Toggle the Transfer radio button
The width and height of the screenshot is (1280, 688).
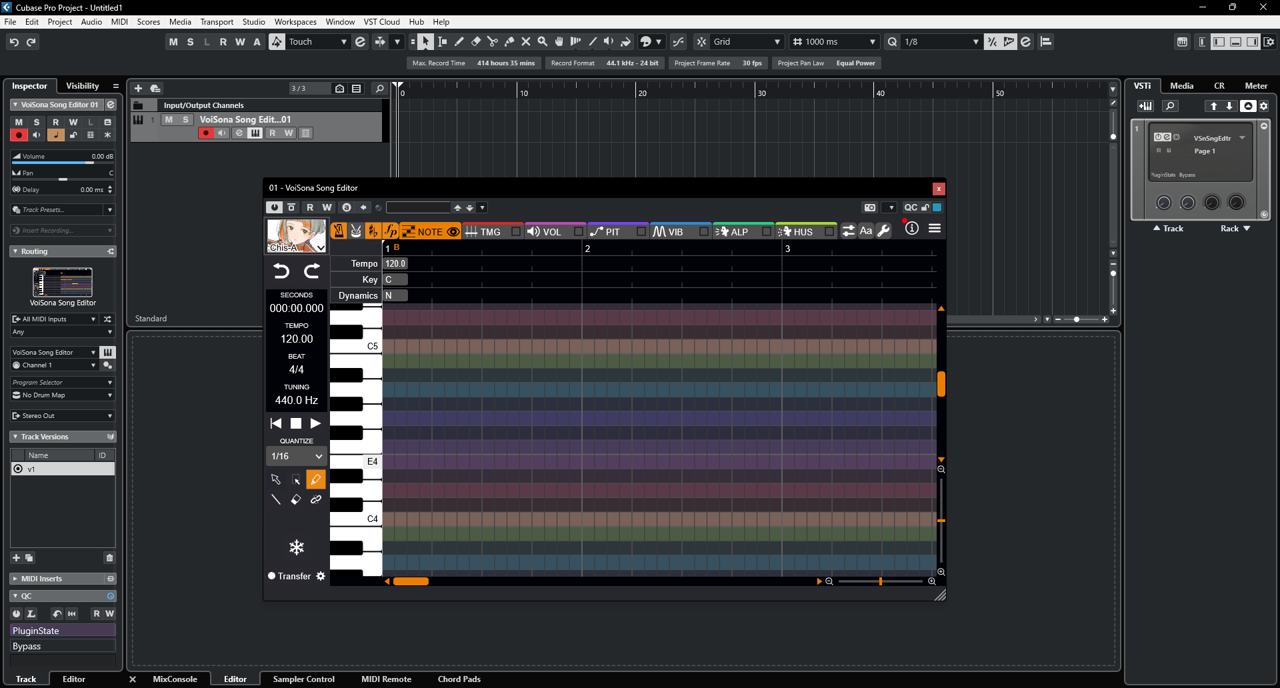pyautogui.click(x=271, y=576)
